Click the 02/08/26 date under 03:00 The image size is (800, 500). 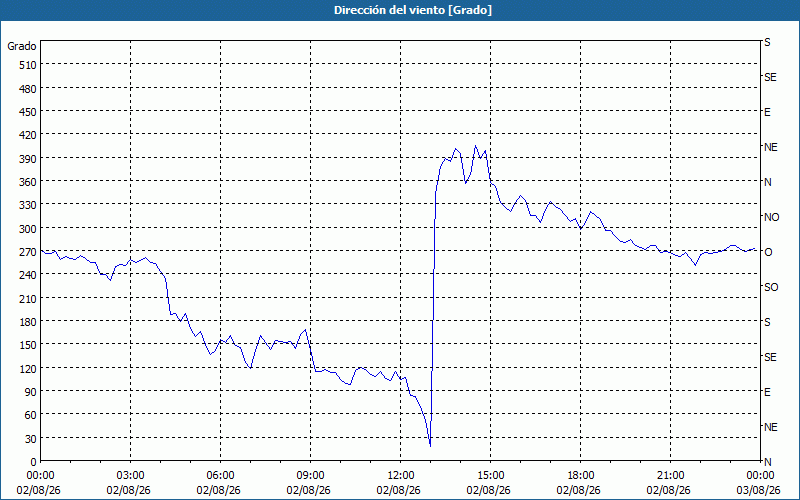[131, 491]
